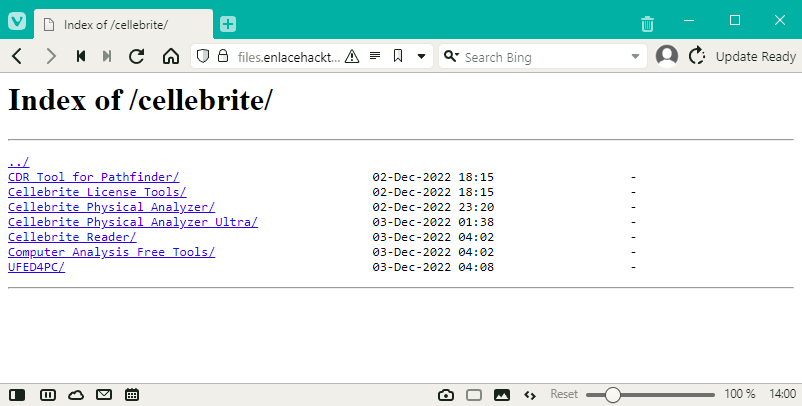Toggle the side panel in status bar

click(x=17, y=395)
